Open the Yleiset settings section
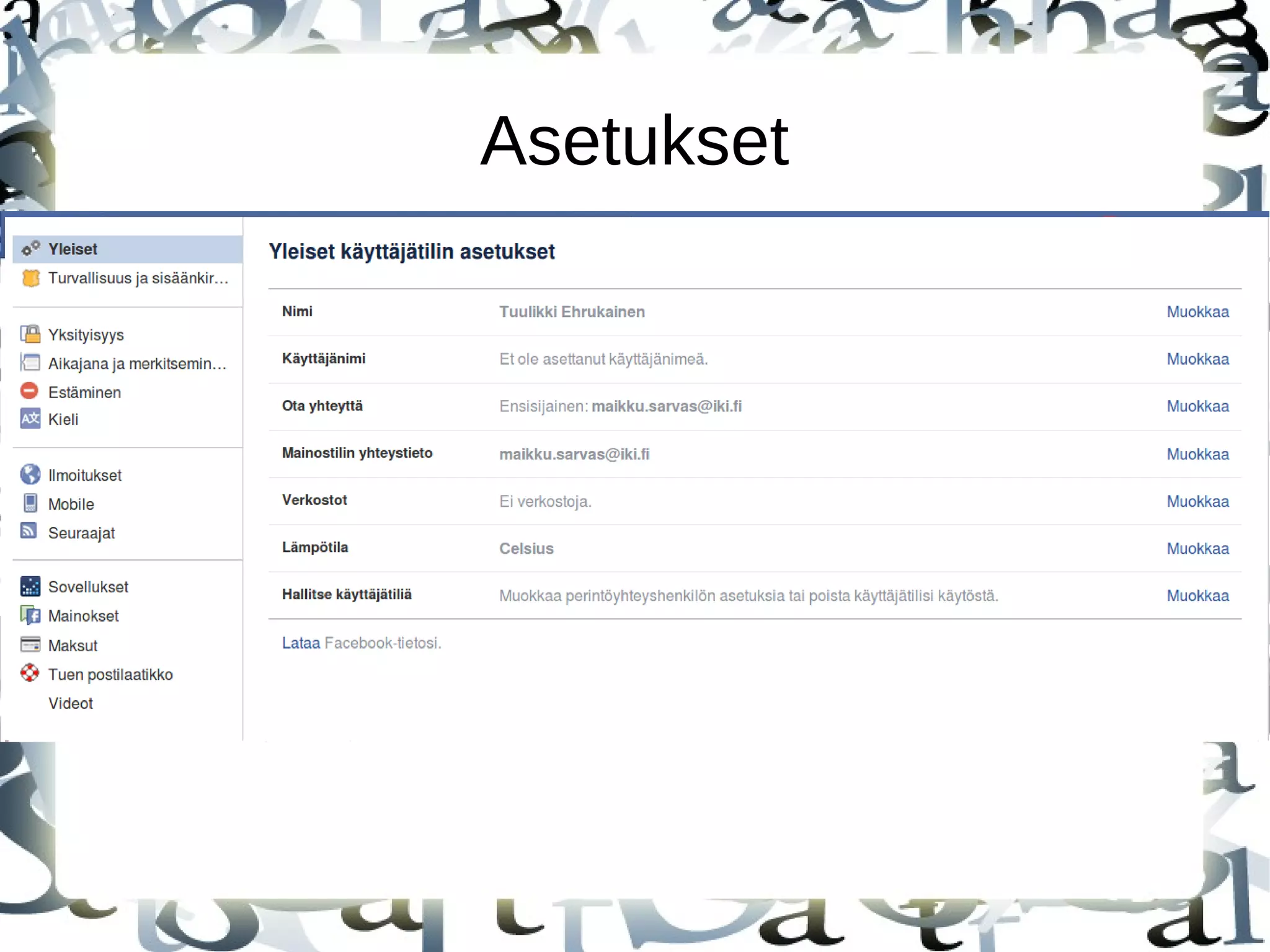Image resolution: width=1270 pixels, height=952 pixels. click(x=127, y=249)
